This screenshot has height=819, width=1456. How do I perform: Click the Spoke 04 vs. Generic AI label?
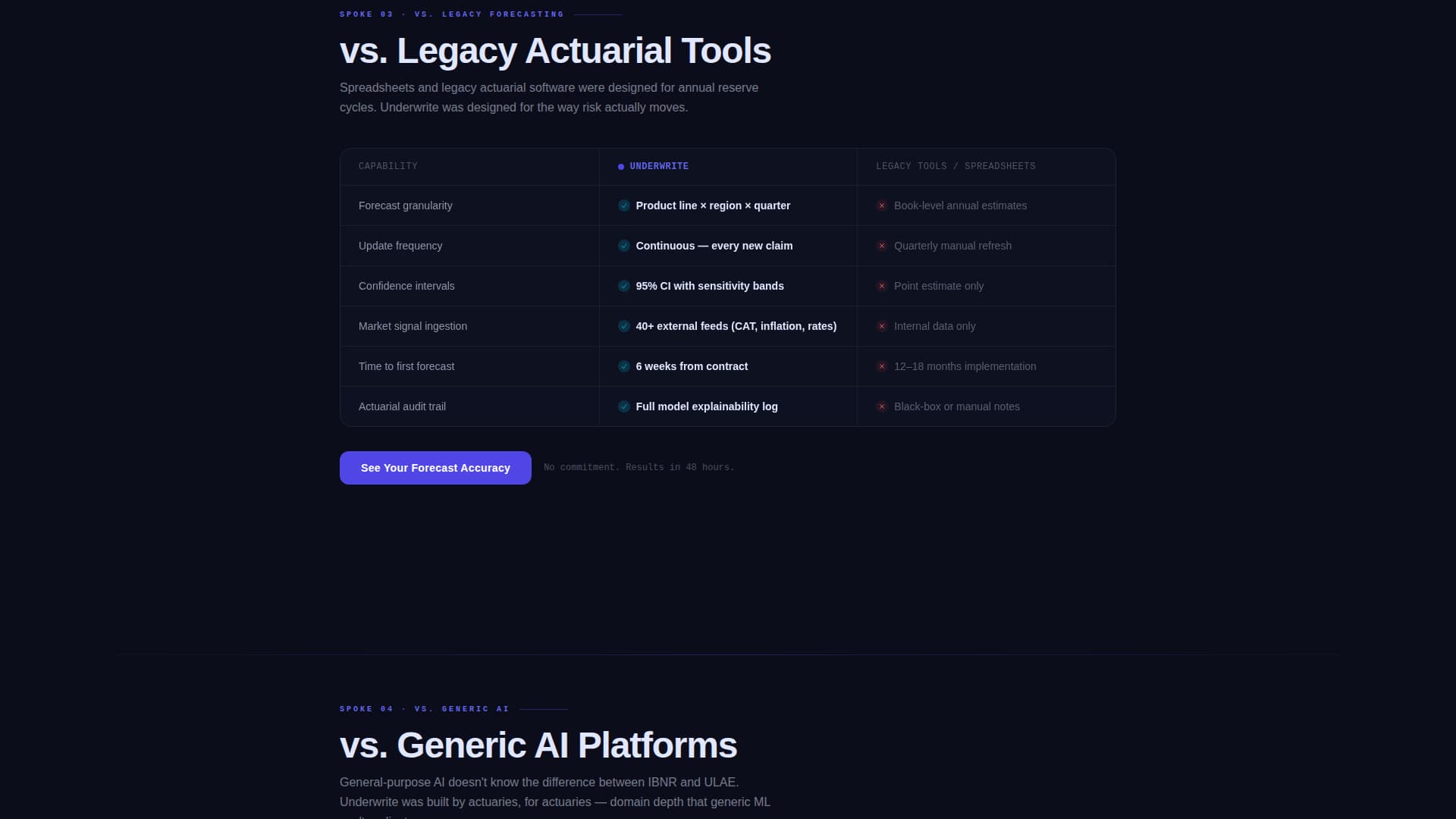[x=424, y=709]
